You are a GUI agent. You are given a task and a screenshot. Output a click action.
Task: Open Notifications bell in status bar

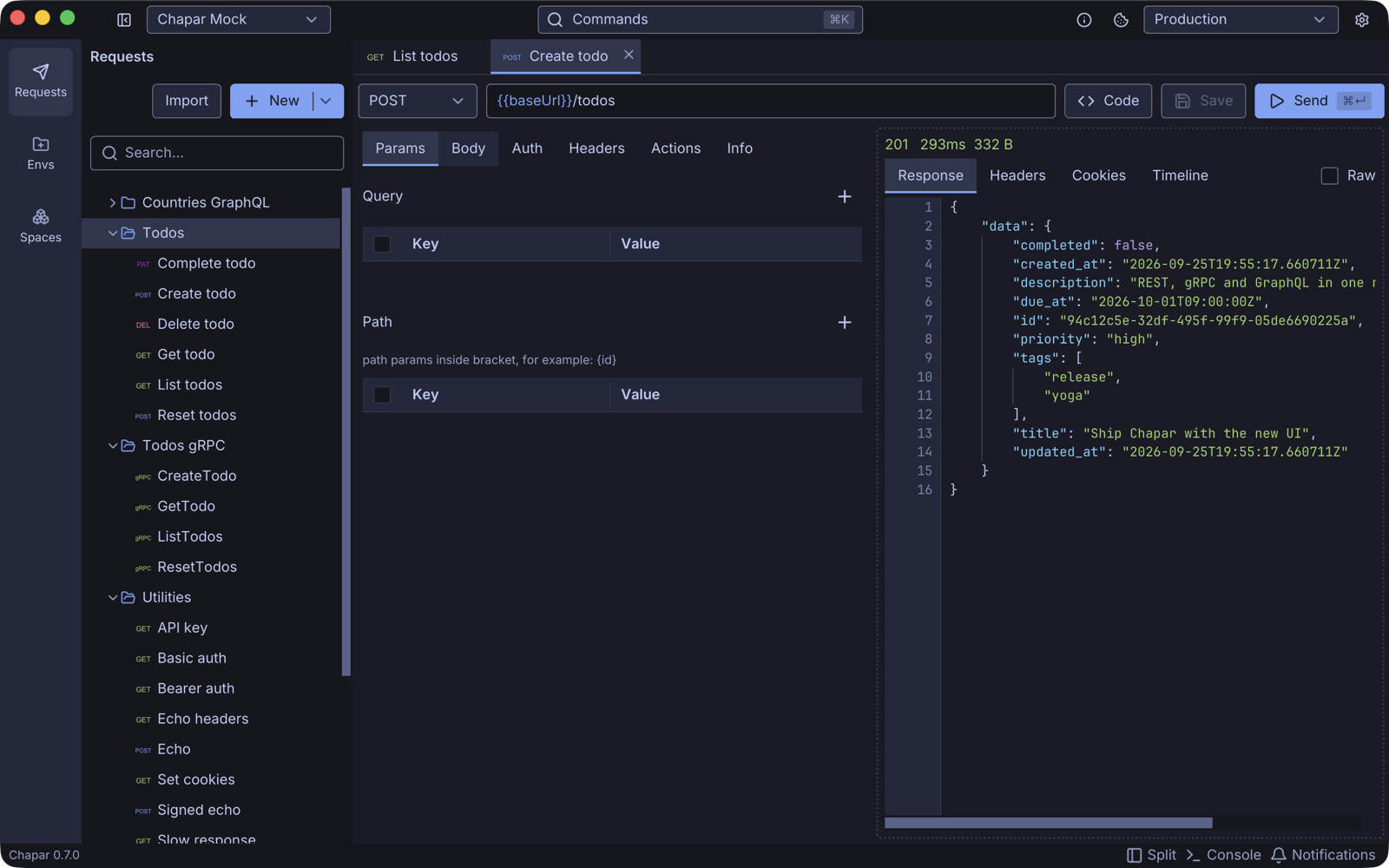tap(1324, 855)
